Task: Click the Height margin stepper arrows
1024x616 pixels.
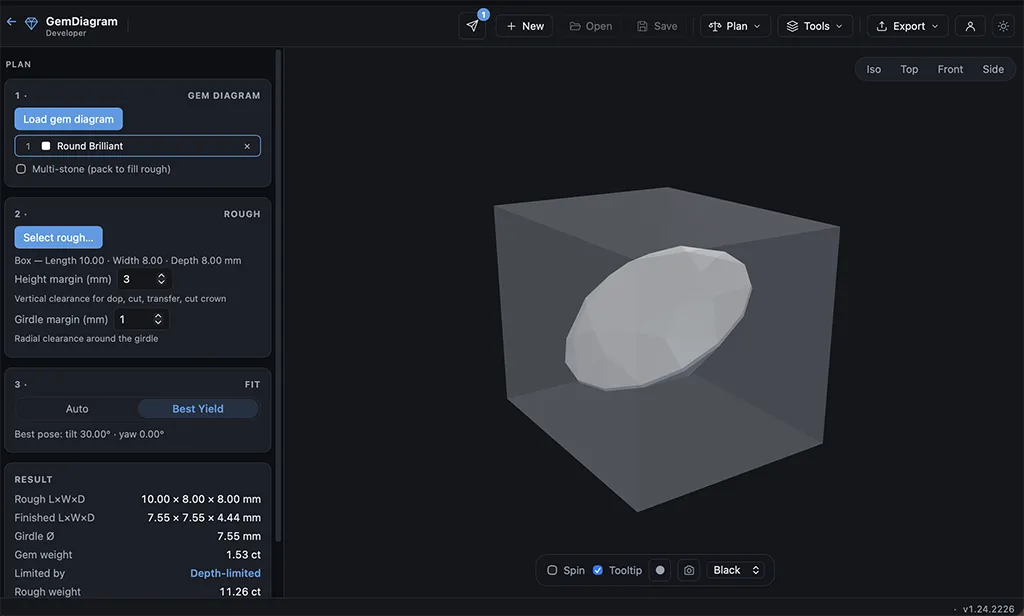Action: [x=161, y=279]
